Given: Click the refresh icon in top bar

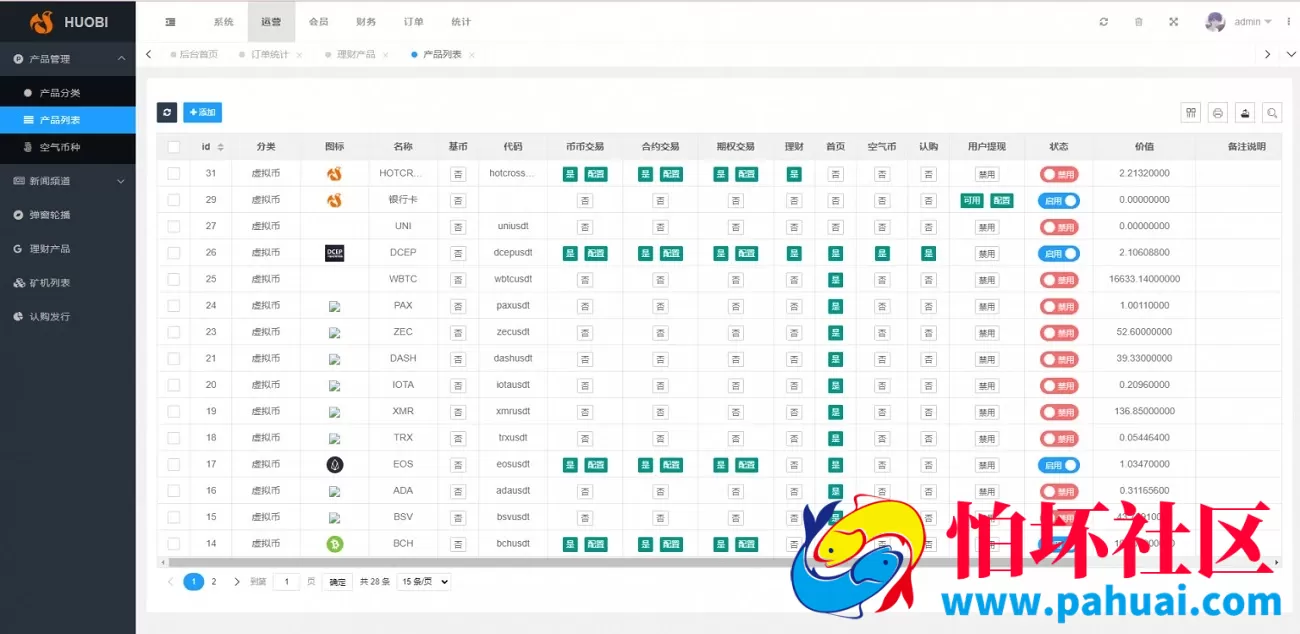Looking at the screenshot, I should [x=1103, y=22].
